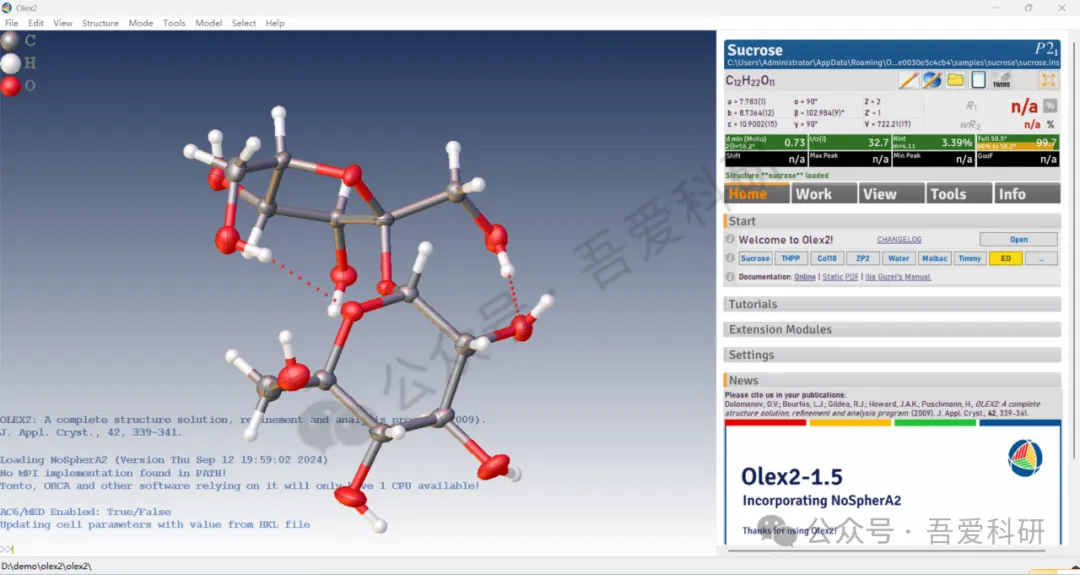1080x575 pixels.
Task: Click the command prompt input line
Action: (x=358, y=550)
